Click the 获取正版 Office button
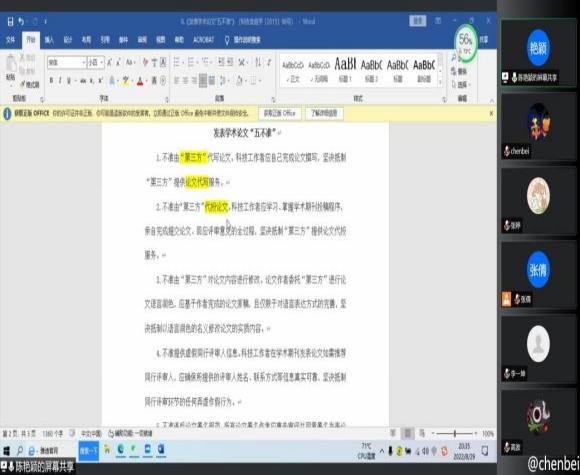This screenshot has height=475, width=580. pyautogui.click(x=279, y=114)
